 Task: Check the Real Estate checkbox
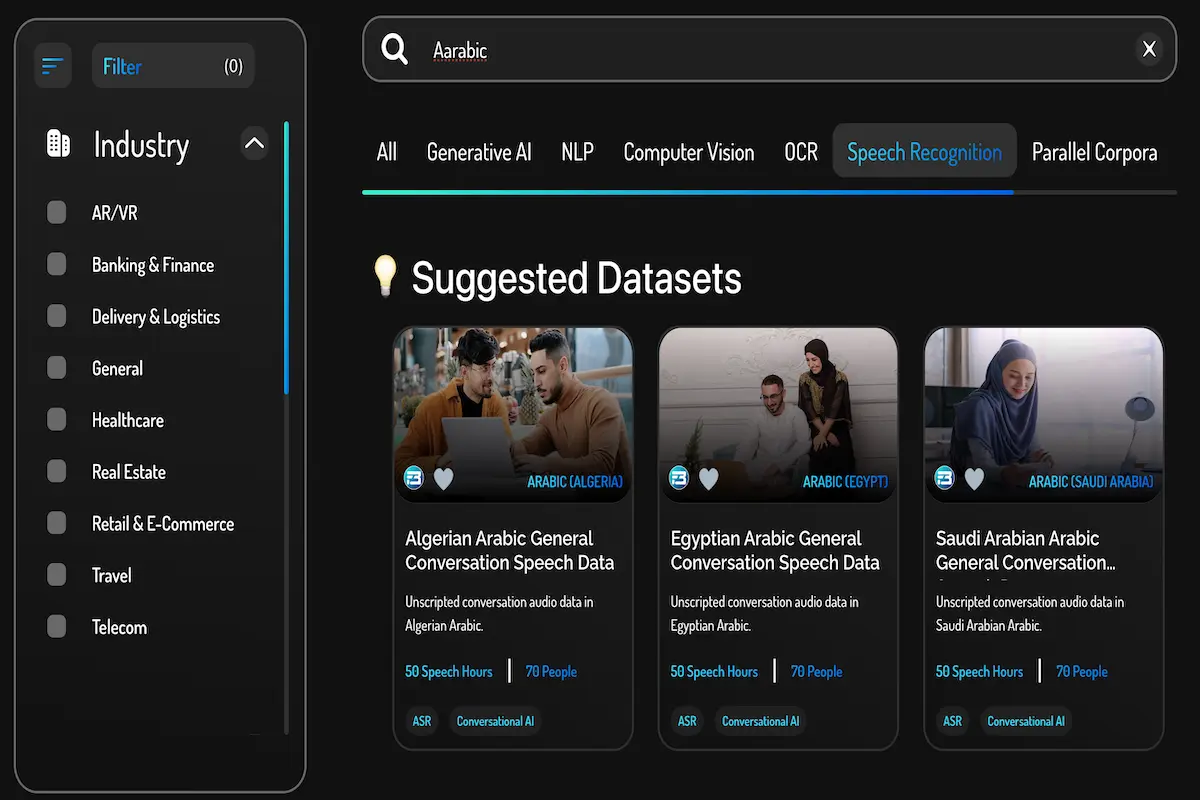[x=57, y=471]
